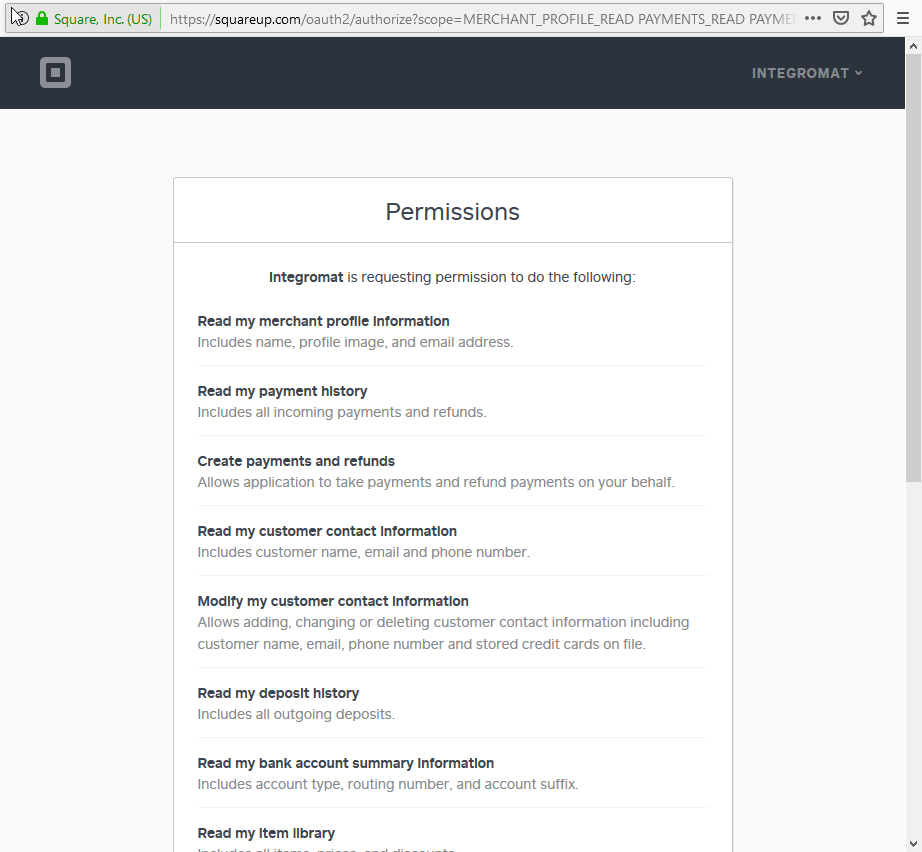Click the 'Square, Inc. (US)' site identity label
Image resolution: width=922 pixels, height=852 pixels.
pyautogui.click(x=103, y=19)
